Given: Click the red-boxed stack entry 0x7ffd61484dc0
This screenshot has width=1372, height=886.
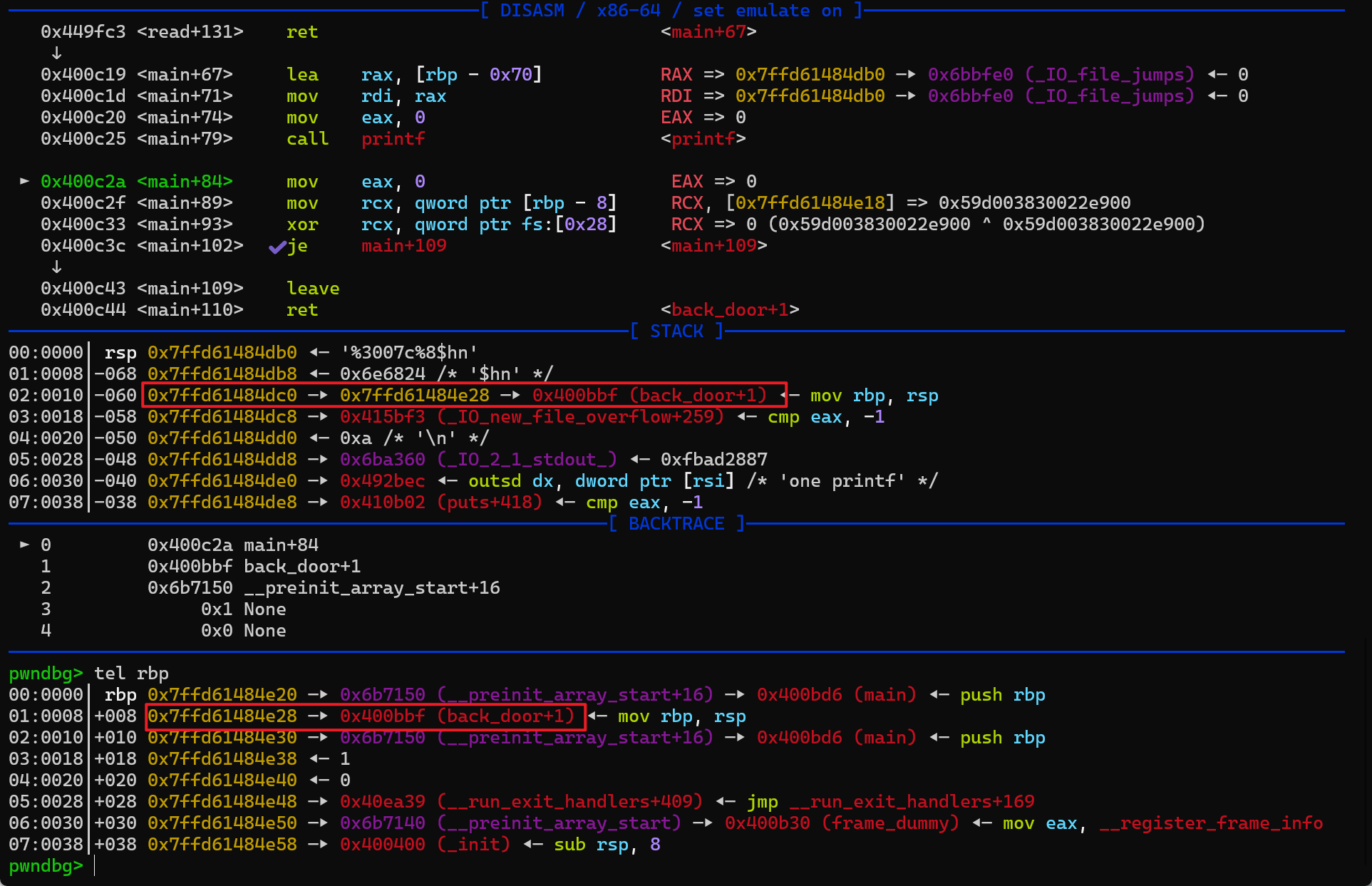Looking at the screenshot, I should [222, 395].
